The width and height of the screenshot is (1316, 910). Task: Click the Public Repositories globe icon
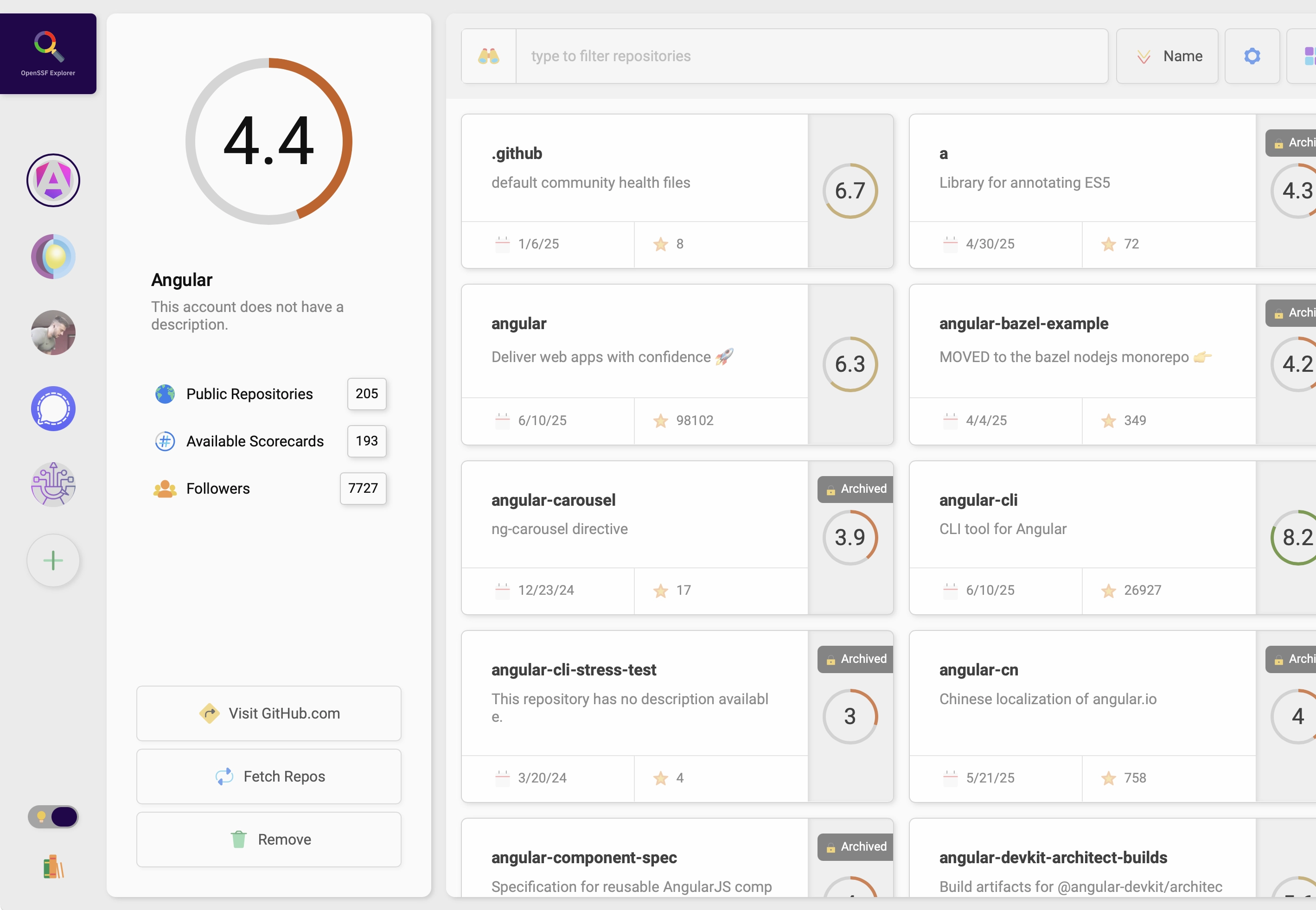[x=165, y=394]
